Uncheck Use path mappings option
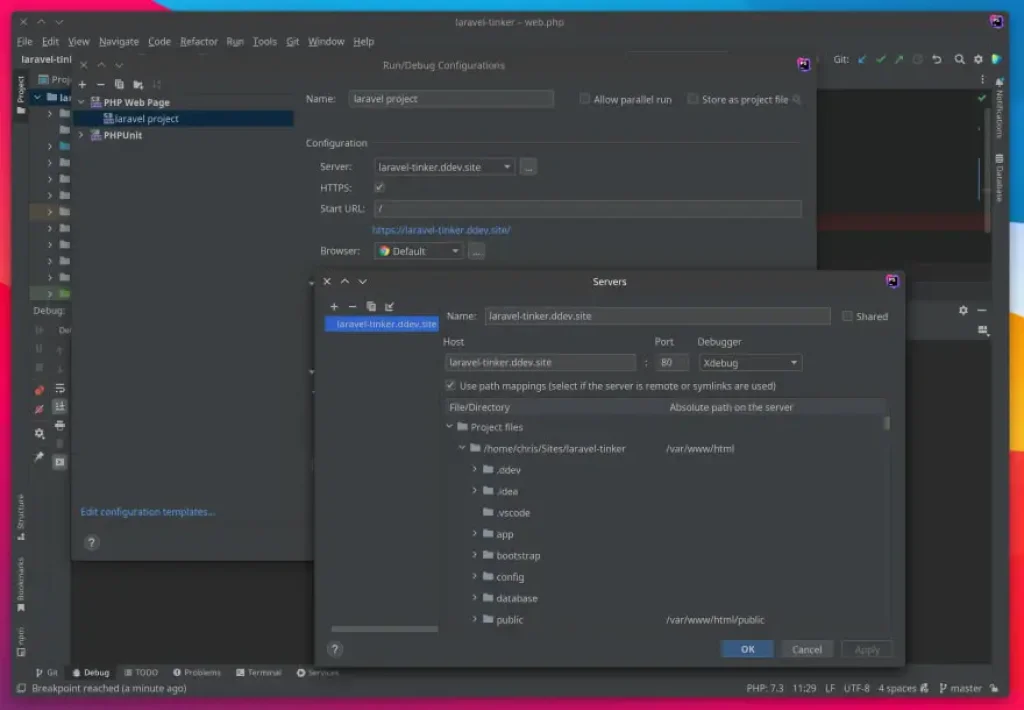The width and height of the screenshot is (1024, 710). 450,385
